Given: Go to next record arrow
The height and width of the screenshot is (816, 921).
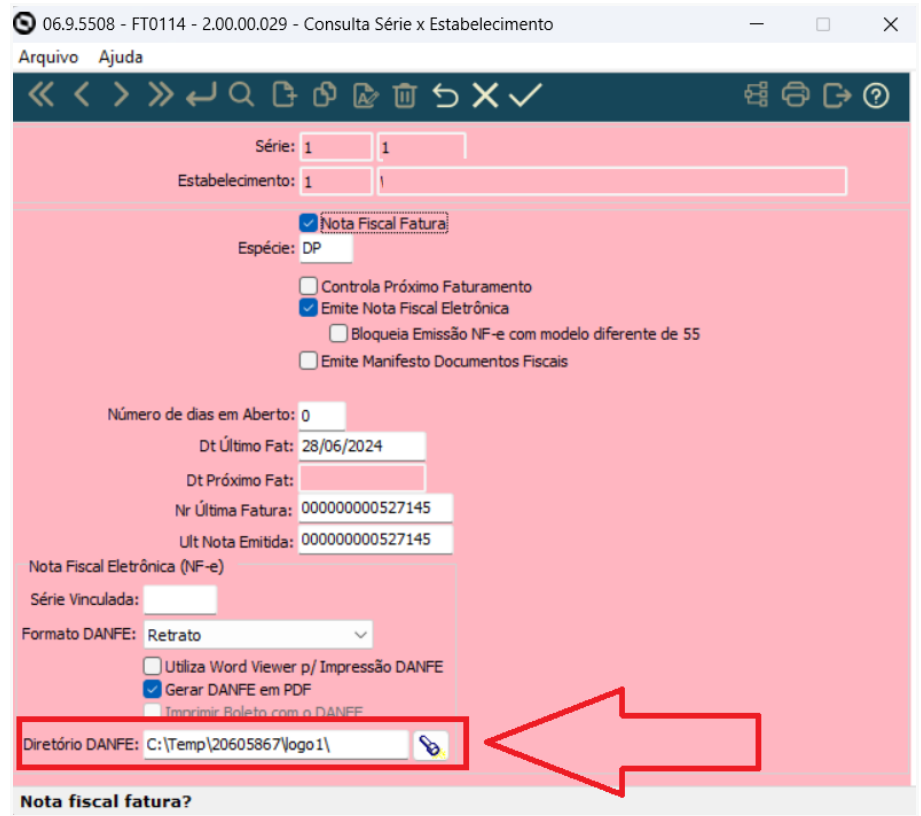Looking at the screenshot, I should click(120, 95).
